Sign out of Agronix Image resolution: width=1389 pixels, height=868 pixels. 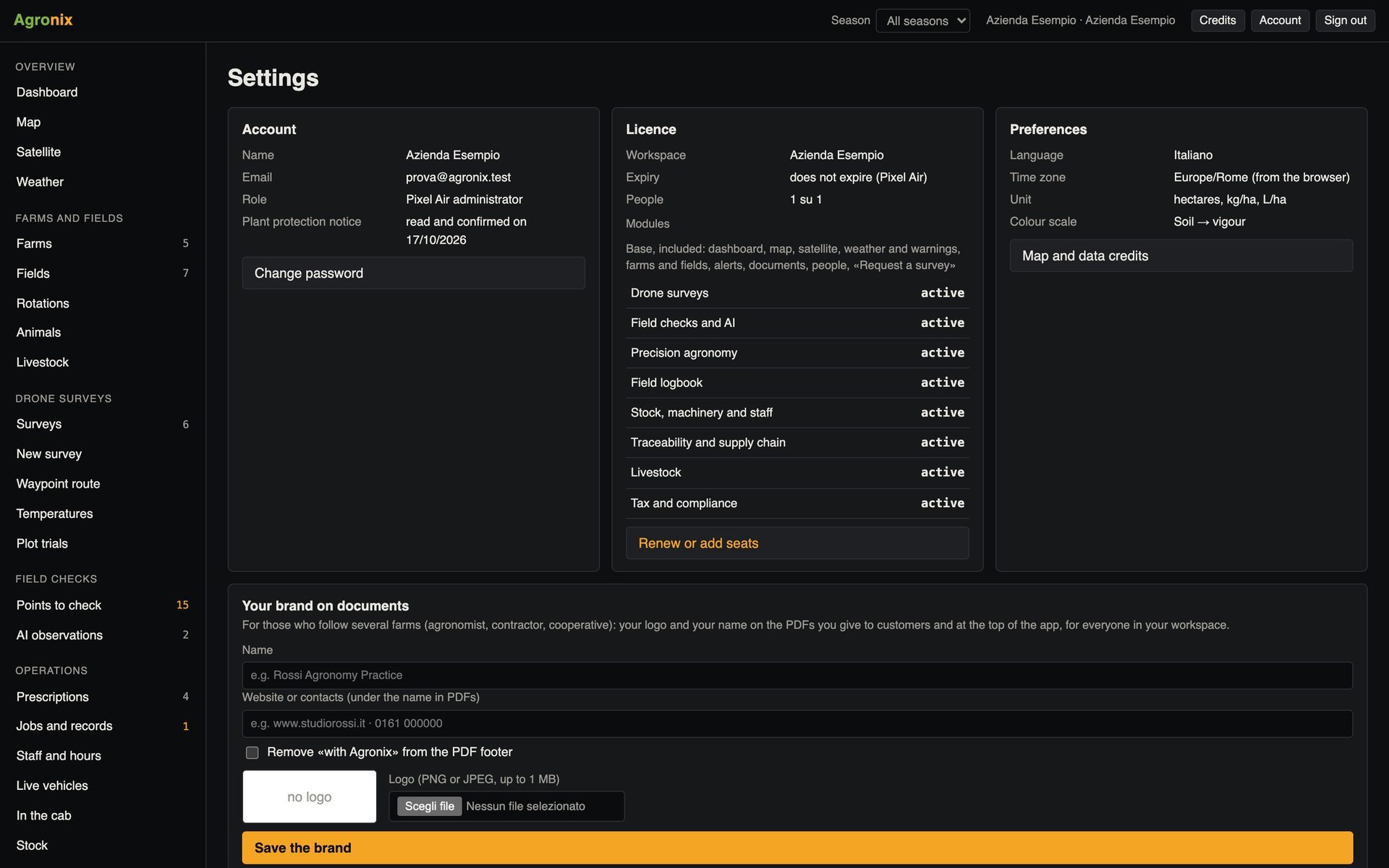pyautogui.click(x=1345, y=20)
